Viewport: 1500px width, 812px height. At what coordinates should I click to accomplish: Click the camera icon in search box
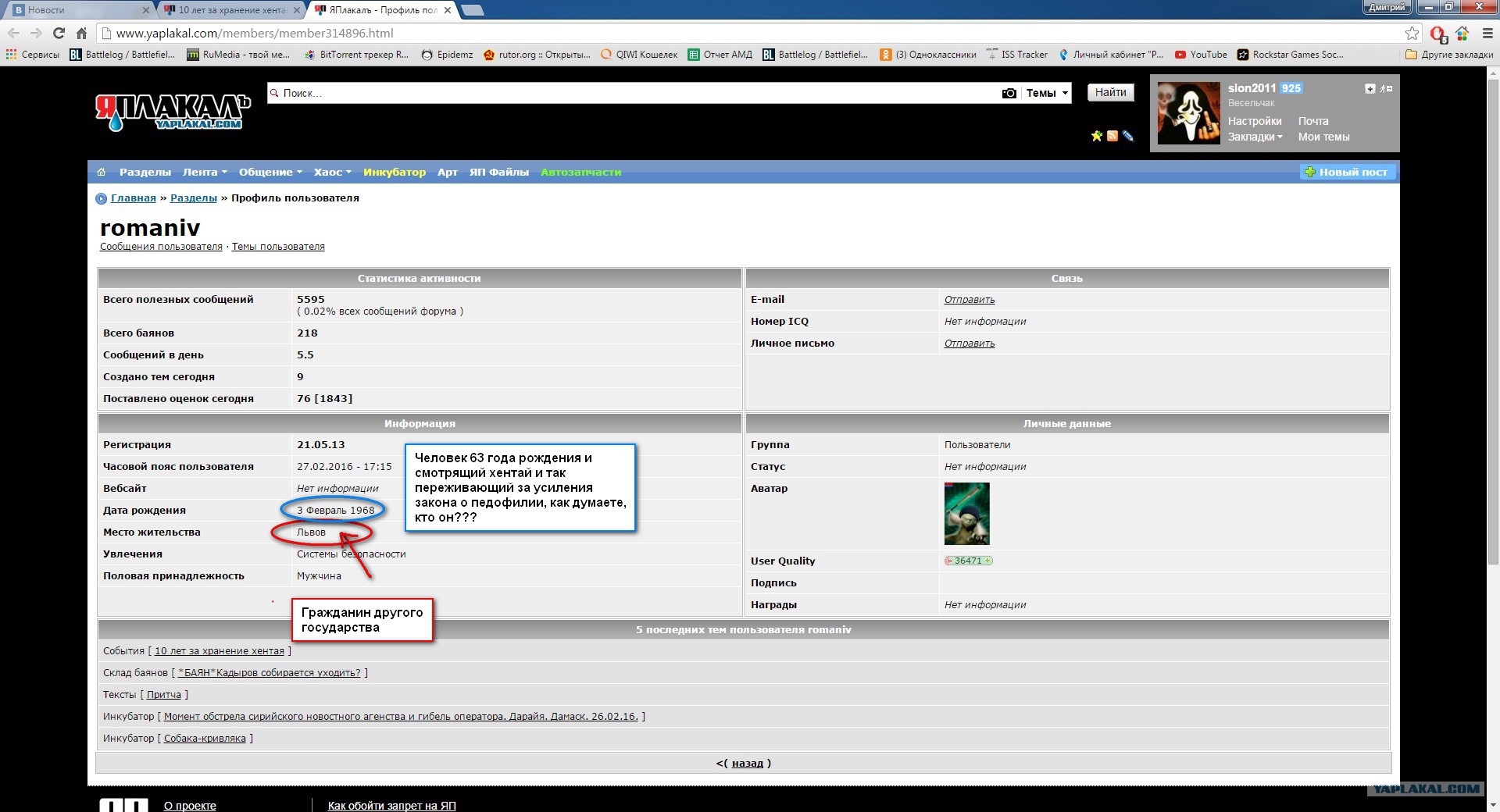click(1009, 93)
